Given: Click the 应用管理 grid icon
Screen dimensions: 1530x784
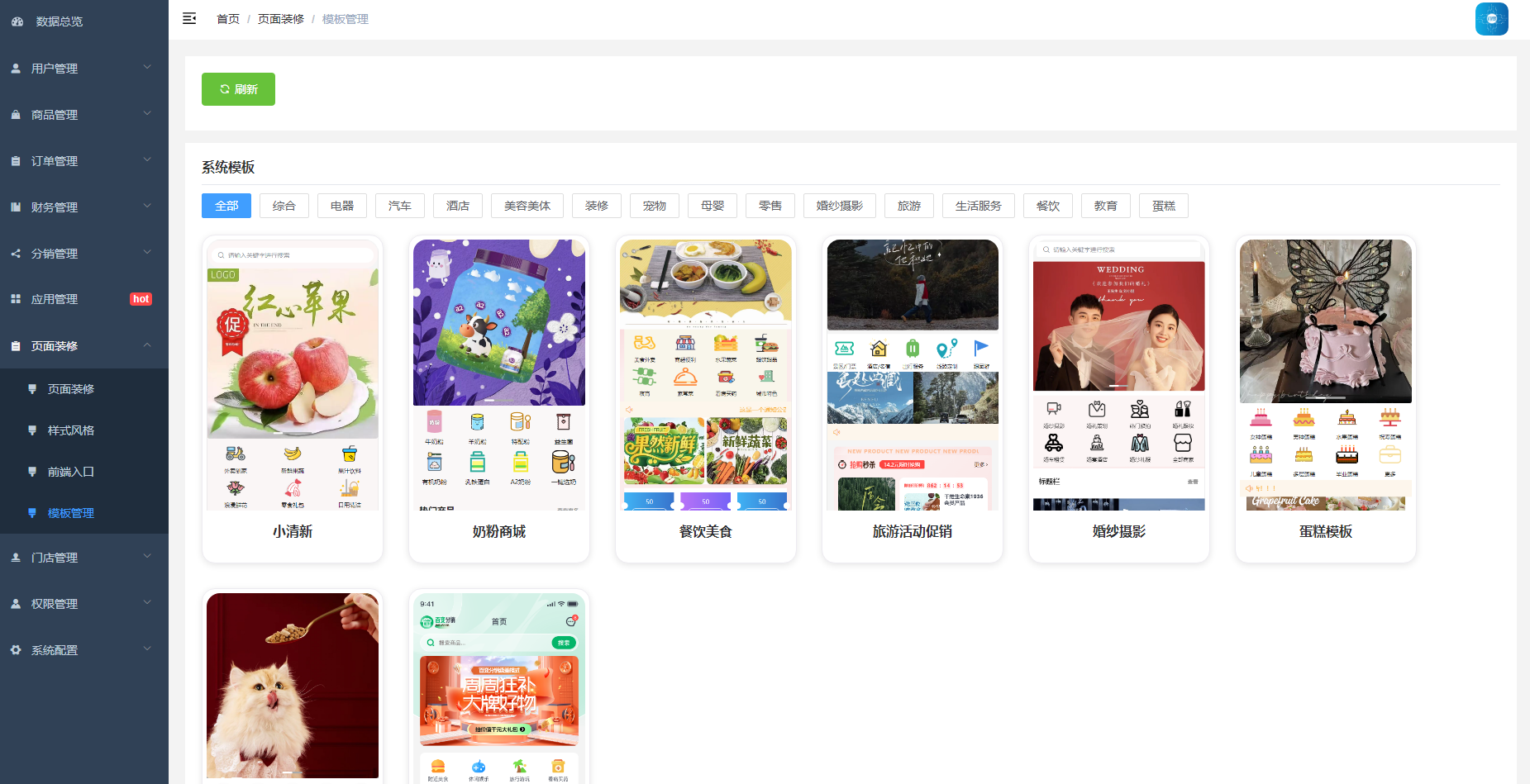Looking at the screenshot, I should point(16,299).
